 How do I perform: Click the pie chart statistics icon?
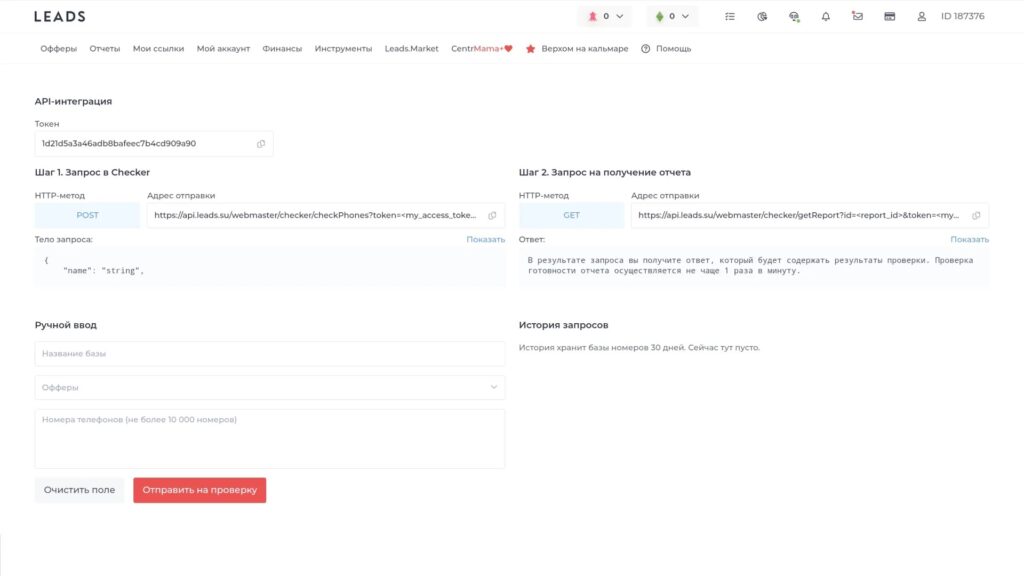762,16
